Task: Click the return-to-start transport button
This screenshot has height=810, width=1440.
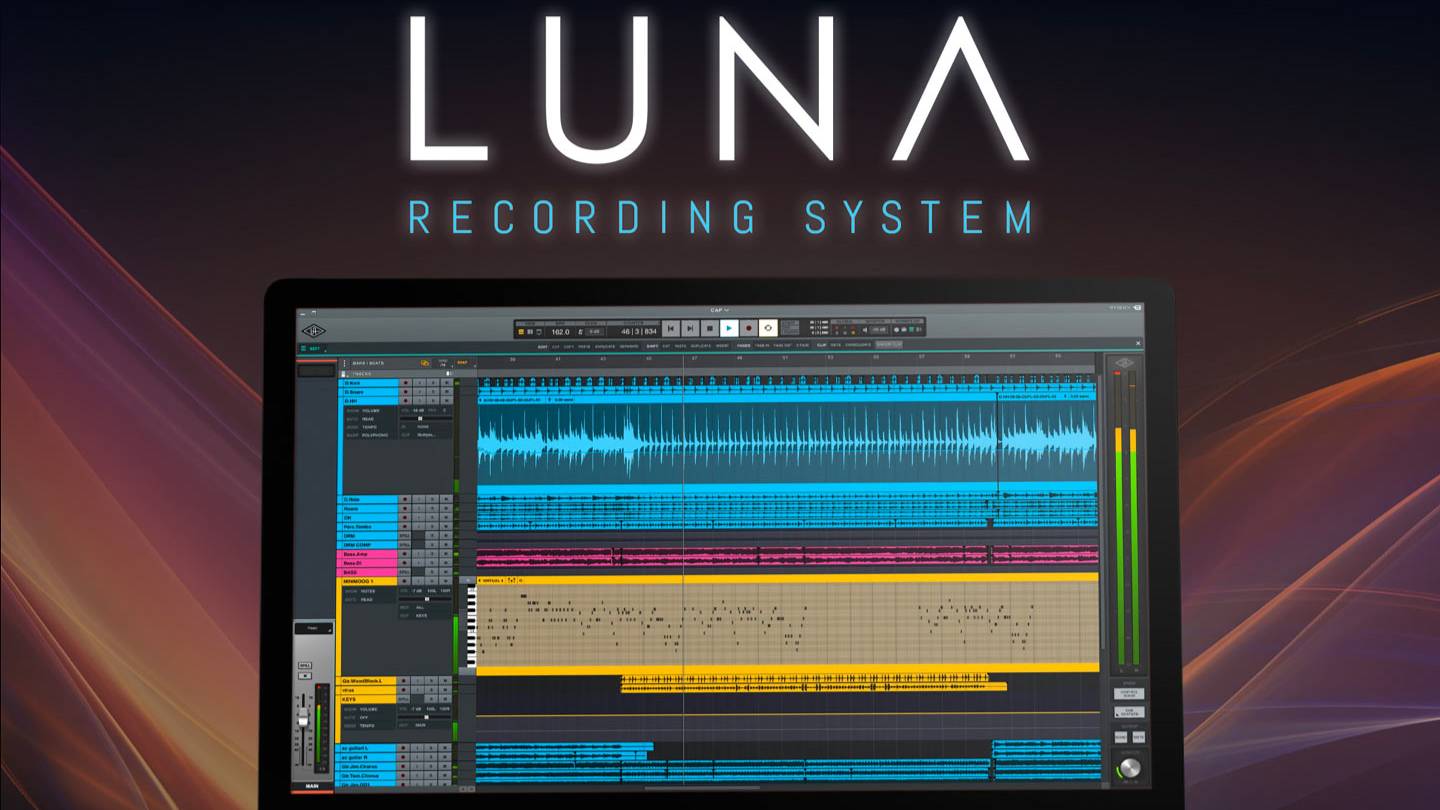Action: pos(671,328)
